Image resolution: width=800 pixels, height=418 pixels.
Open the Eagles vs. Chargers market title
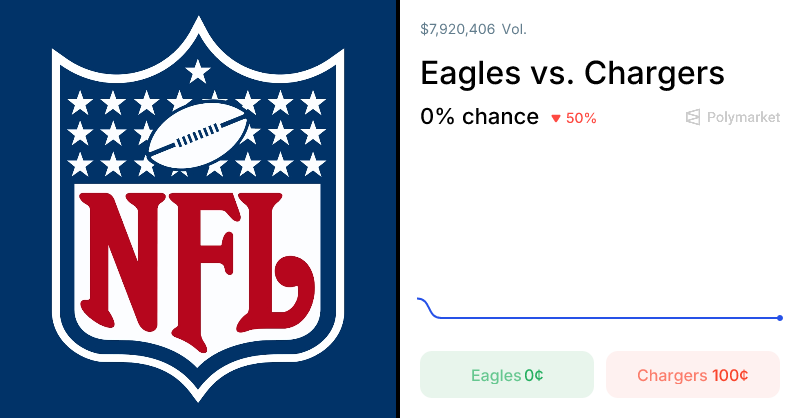(x=572, y=73)
